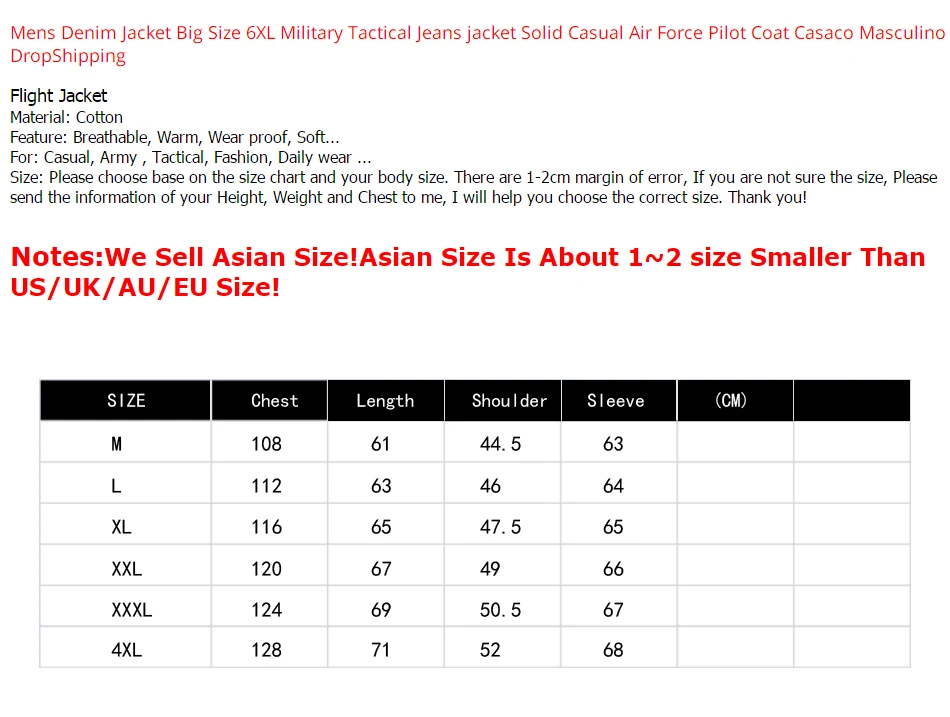Viewport: 950px width, 717px height.
Task: Select the Shoulder column header
Action: [509, 401]
